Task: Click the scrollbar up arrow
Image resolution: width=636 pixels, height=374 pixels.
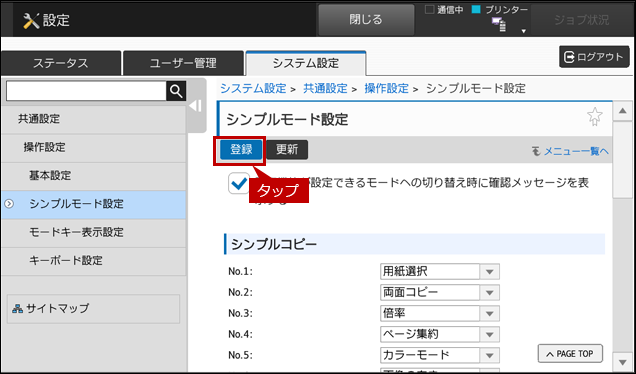Action: pyautogui.click(x=623, y=111)
